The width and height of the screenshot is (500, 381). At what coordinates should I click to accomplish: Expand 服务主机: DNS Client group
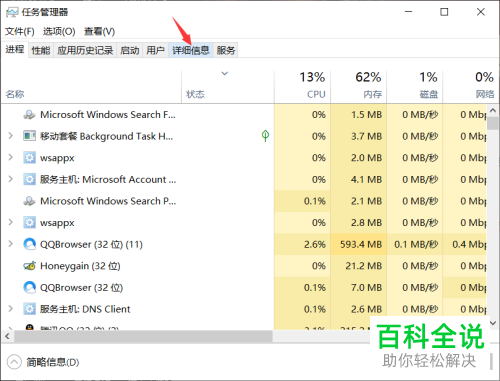[10, 309]
